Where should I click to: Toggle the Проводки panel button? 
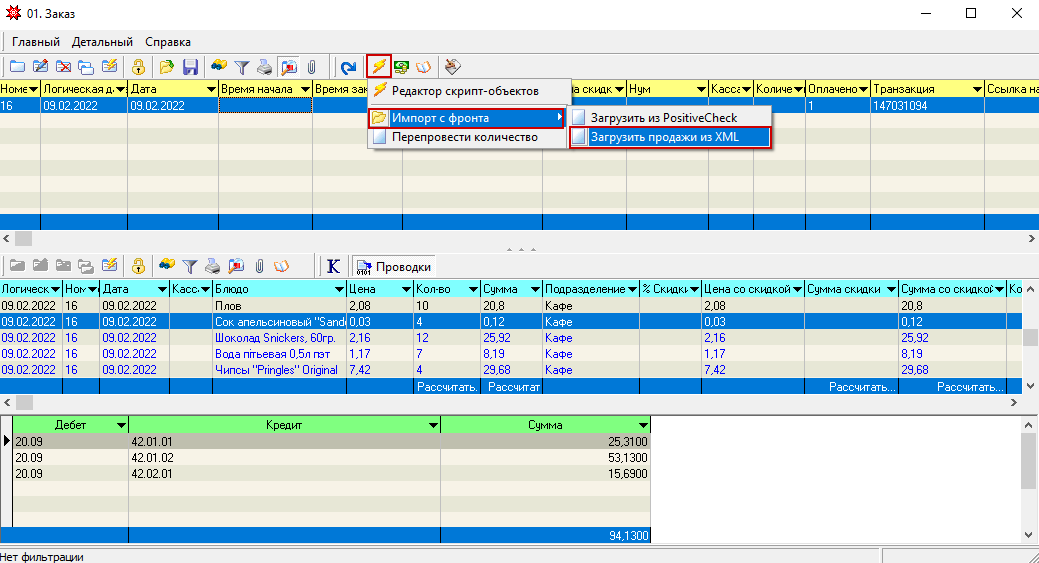(394, 267)
